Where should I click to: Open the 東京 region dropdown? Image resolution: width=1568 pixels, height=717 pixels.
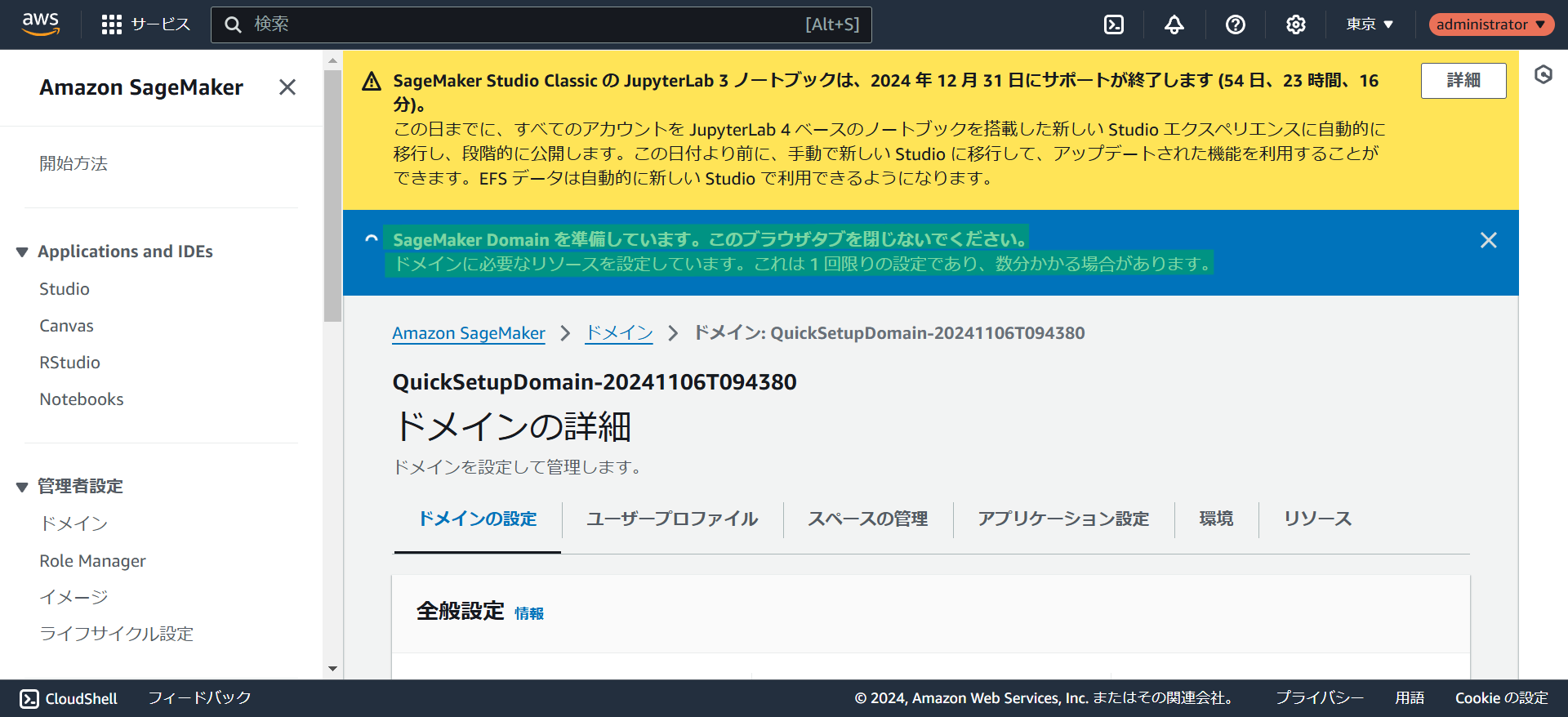tap(1370, 24)
